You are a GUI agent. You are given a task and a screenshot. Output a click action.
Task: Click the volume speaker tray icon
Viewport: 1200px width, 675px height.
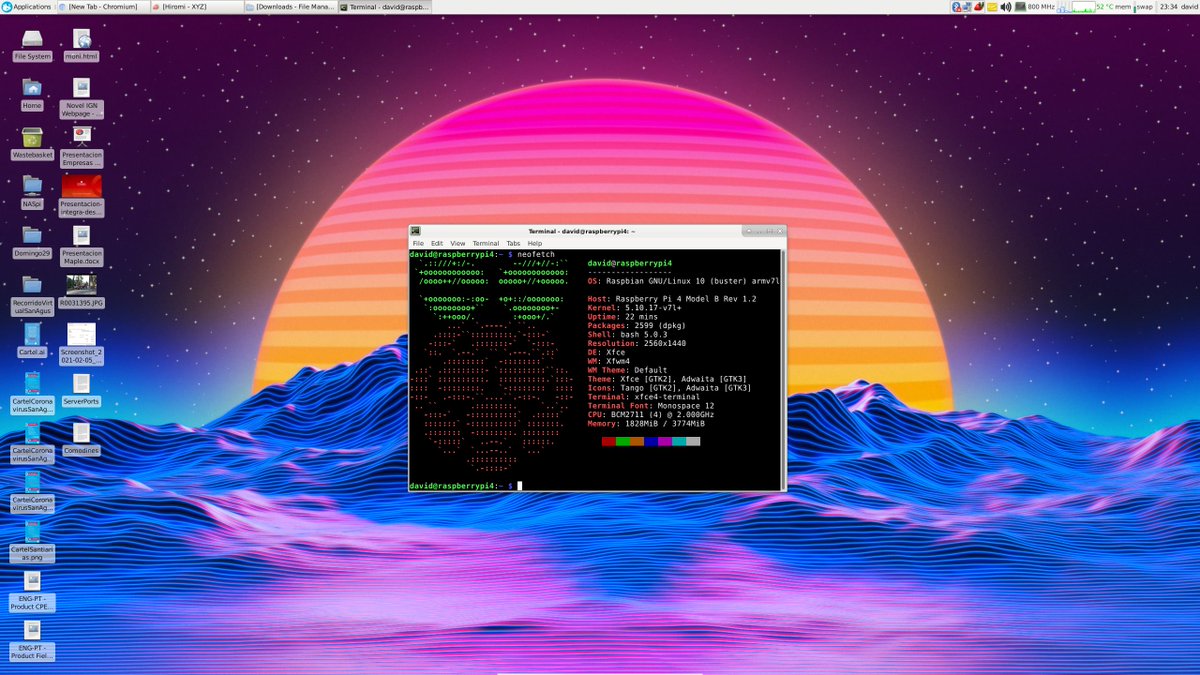pyautogui.click(x=1005, y=6)
